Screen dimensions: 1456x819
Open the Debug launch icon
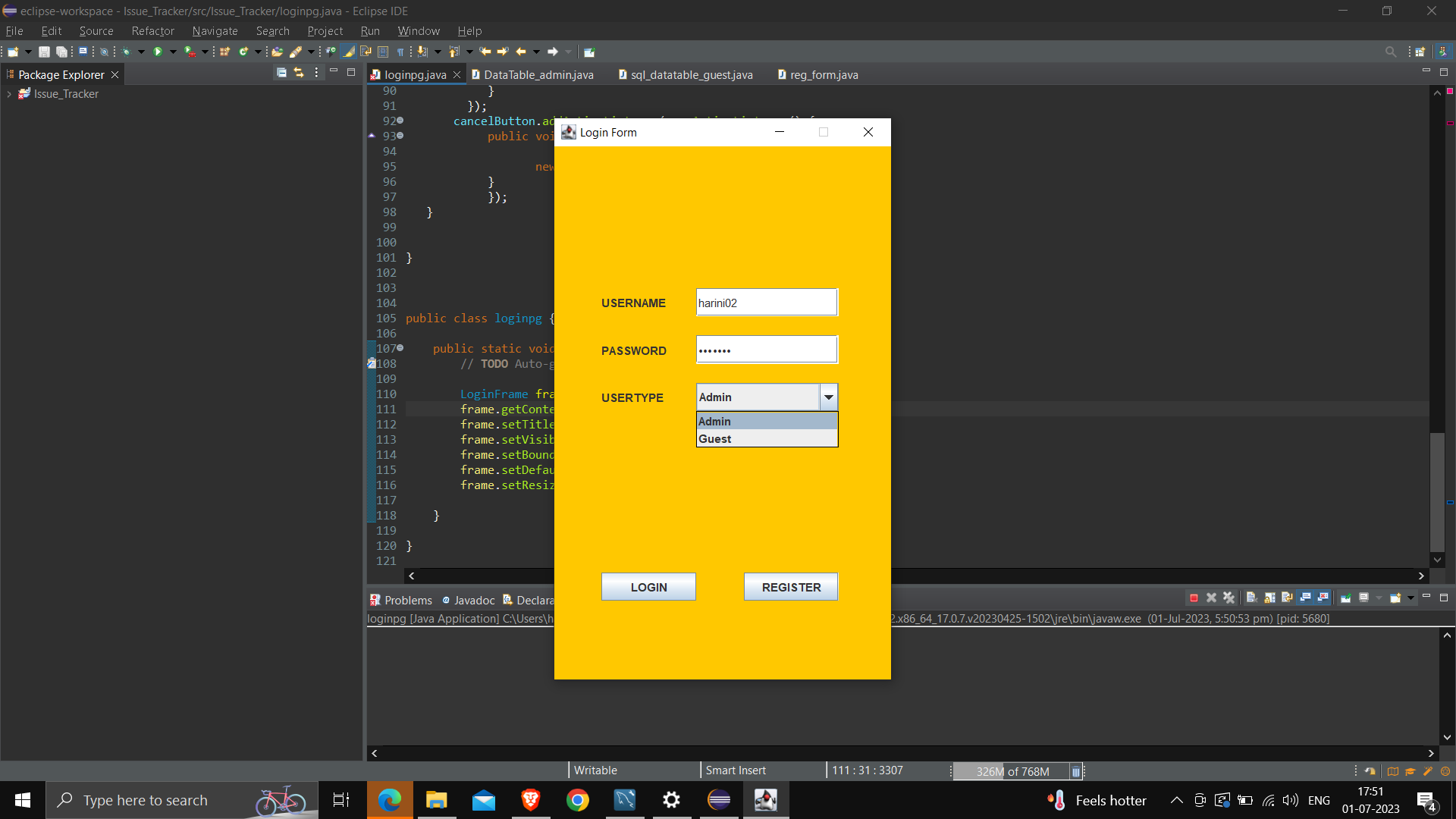(125, 52)
